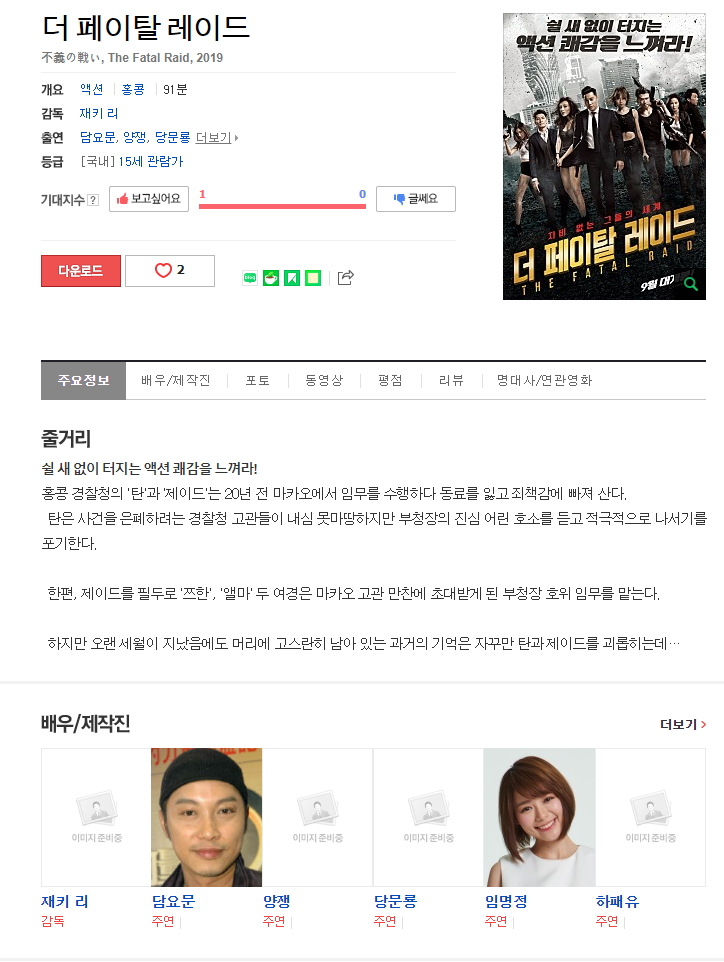Share to Naver Cafe with the cup icon
Screen dimensions: 724x962
pos(271,278)
